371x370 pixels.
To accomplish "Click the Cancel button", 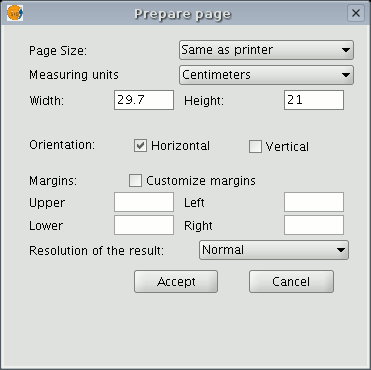I will (291, 282).
